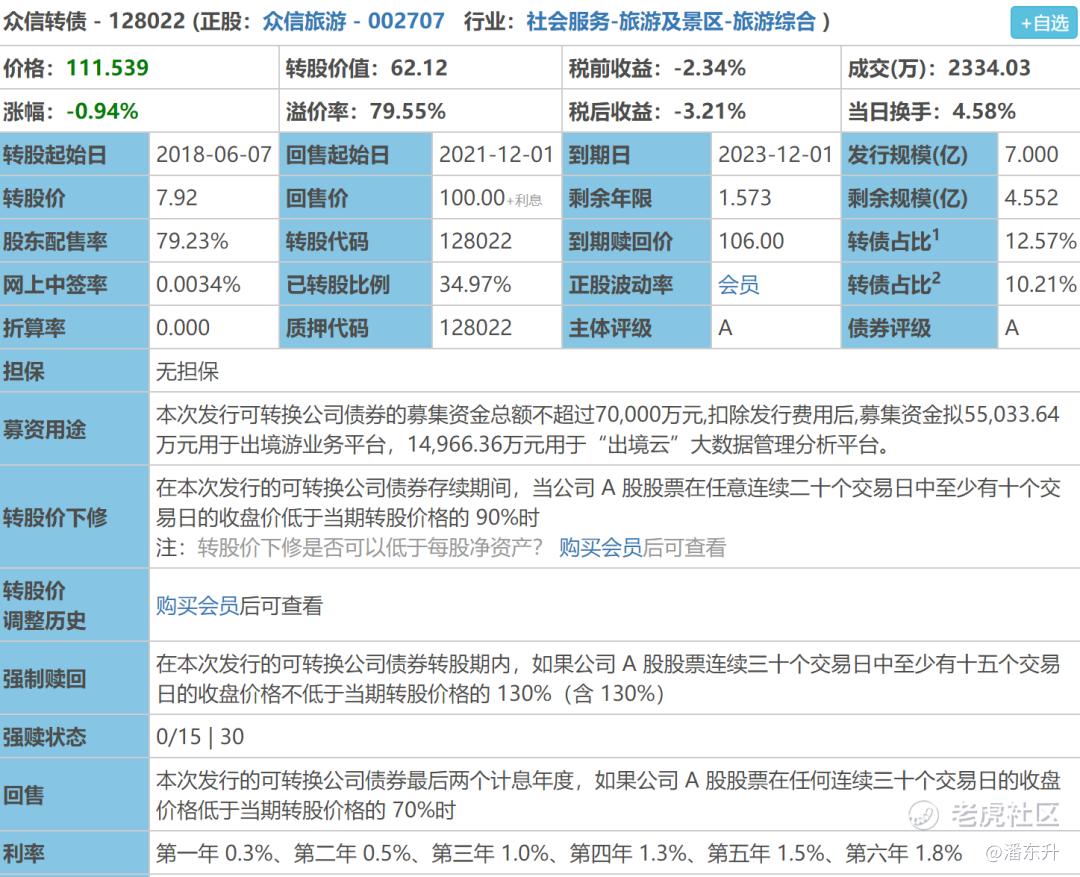Select 强赎状态 value 0/15 | 30

(200, 736)
